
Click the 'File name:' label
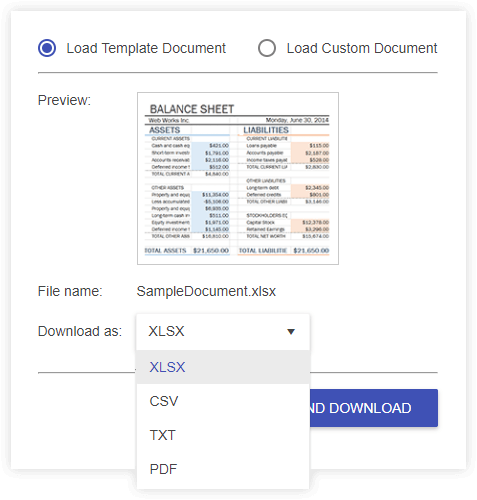70,291
